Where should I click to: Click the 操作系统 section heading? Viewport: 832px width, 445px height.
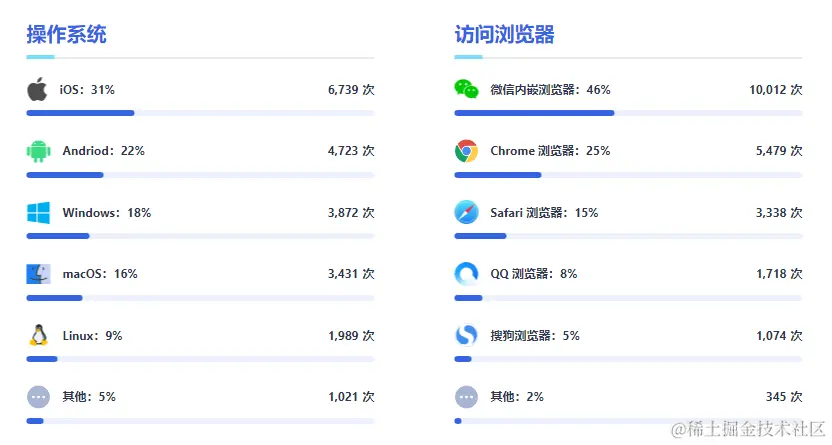click(x=66, y=34)
